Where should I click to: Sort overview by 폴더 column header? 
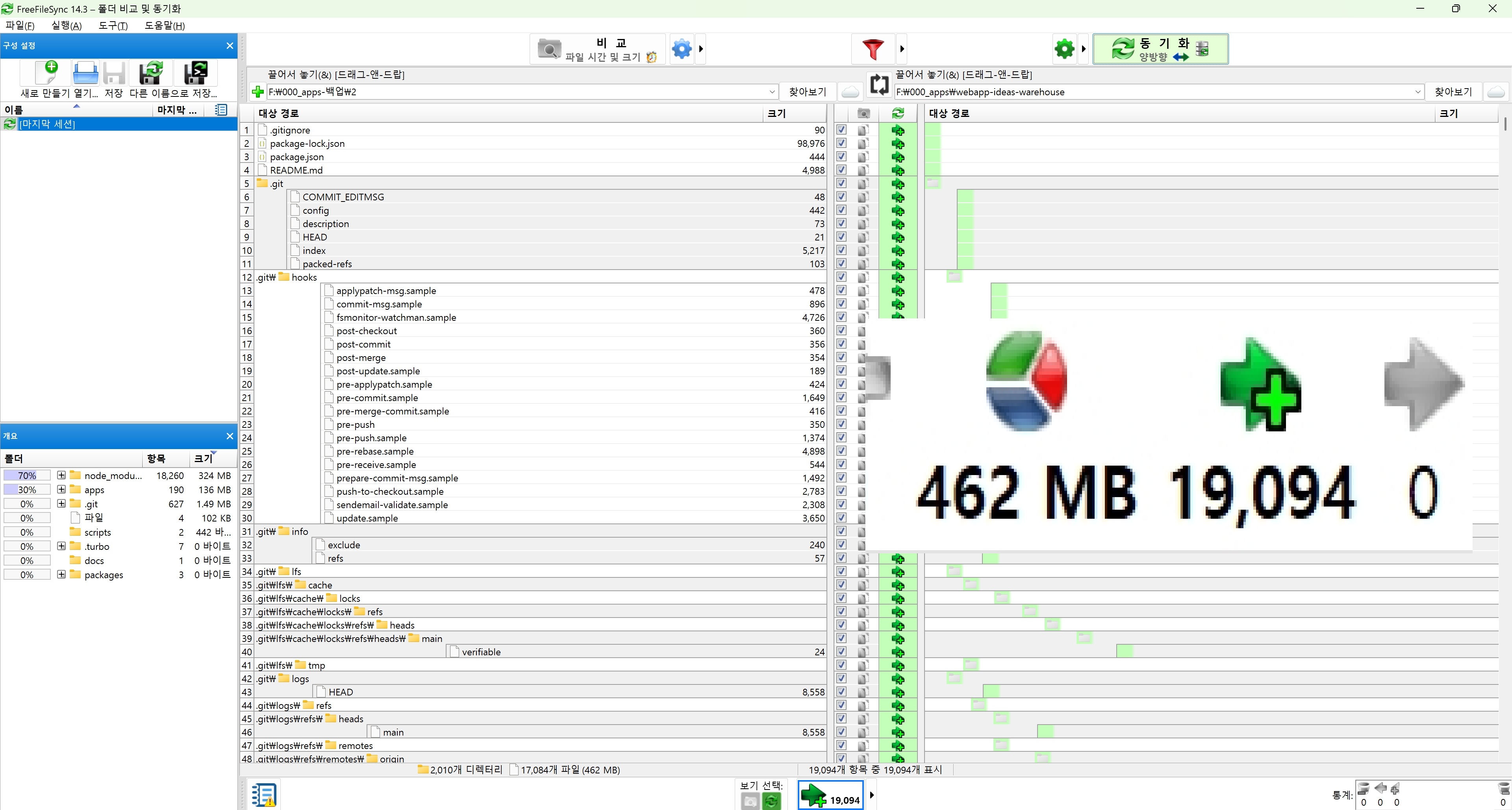tap(72, 459)
